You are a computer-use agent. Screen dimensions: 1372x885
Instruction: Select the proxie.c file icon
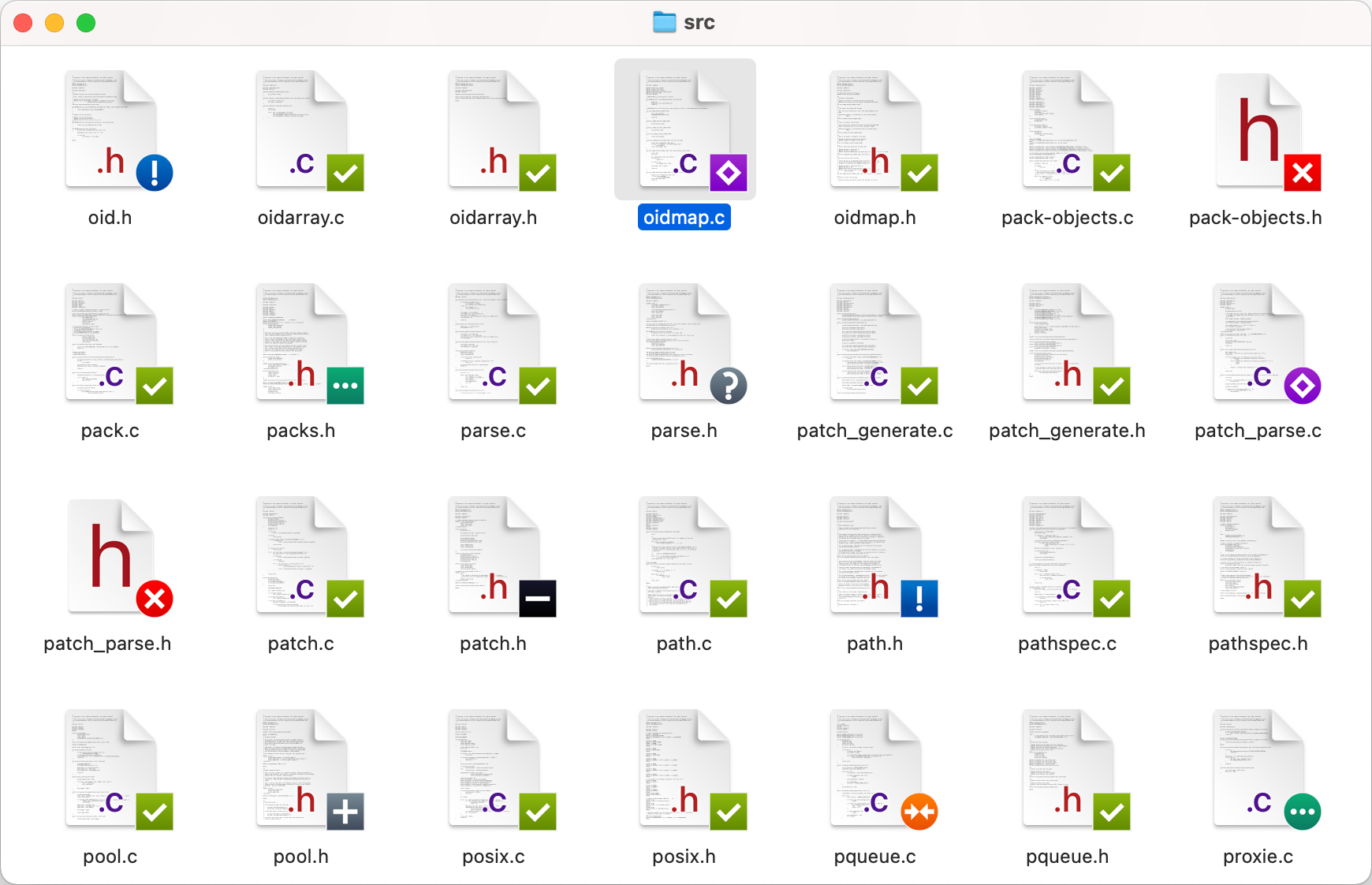coord(1258,769)
